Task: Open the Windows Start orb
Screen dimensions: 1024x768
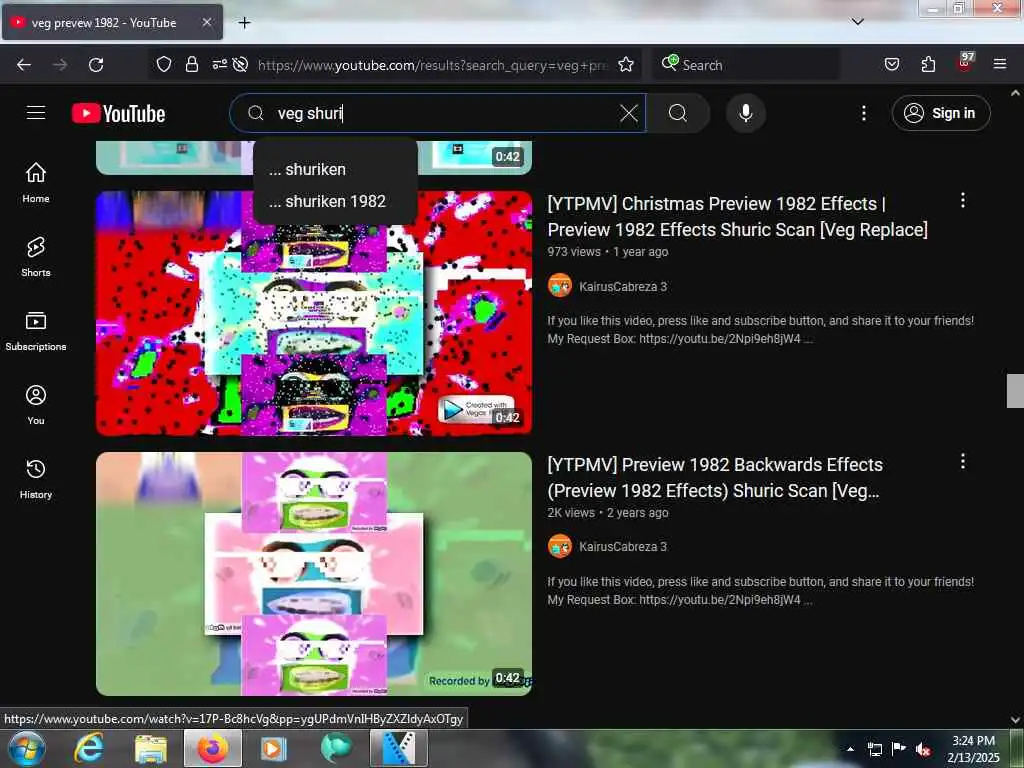Action: click(26, 748)
